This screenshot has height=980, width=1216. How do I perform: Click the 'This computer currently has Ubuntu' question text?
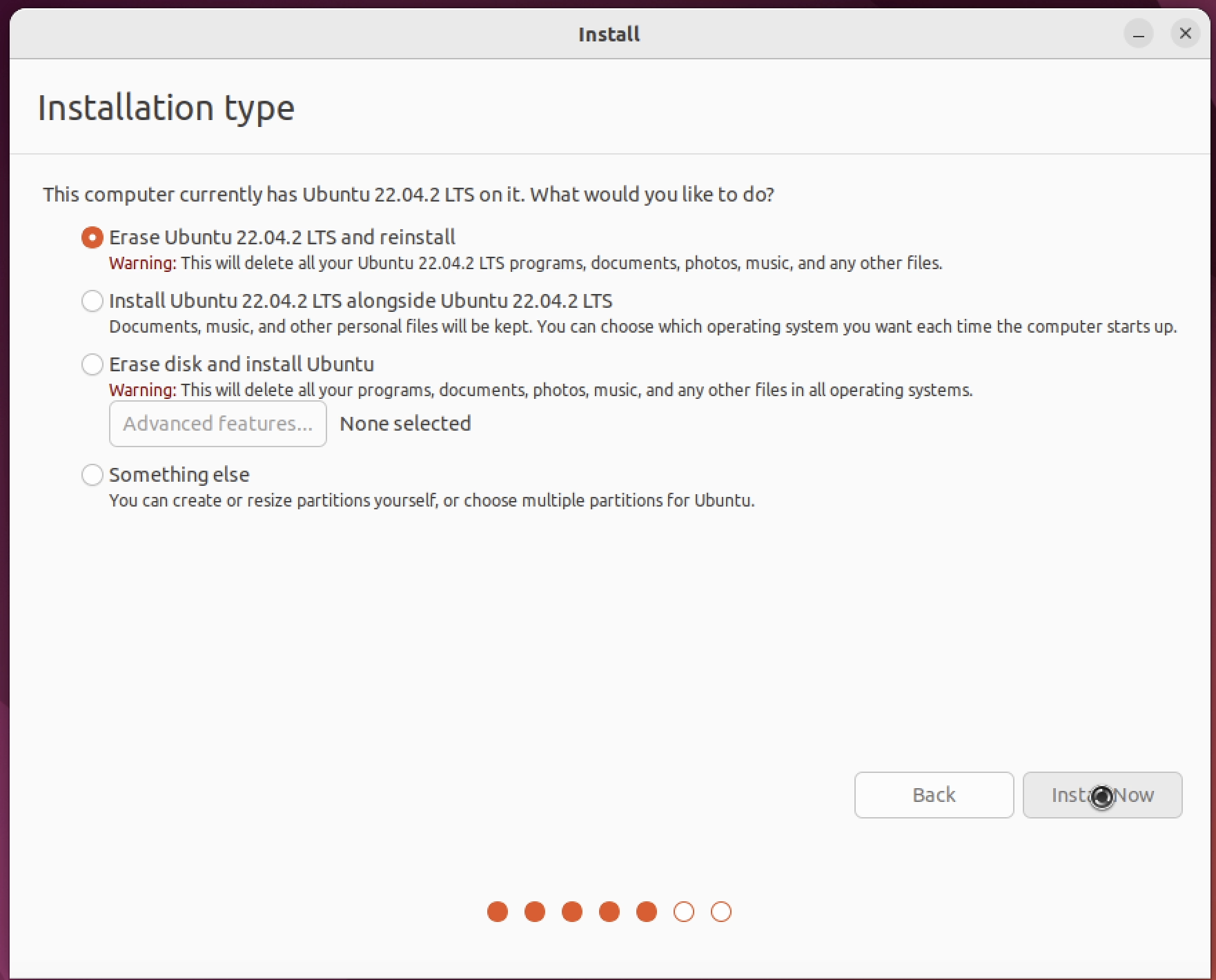coord(409,195)
